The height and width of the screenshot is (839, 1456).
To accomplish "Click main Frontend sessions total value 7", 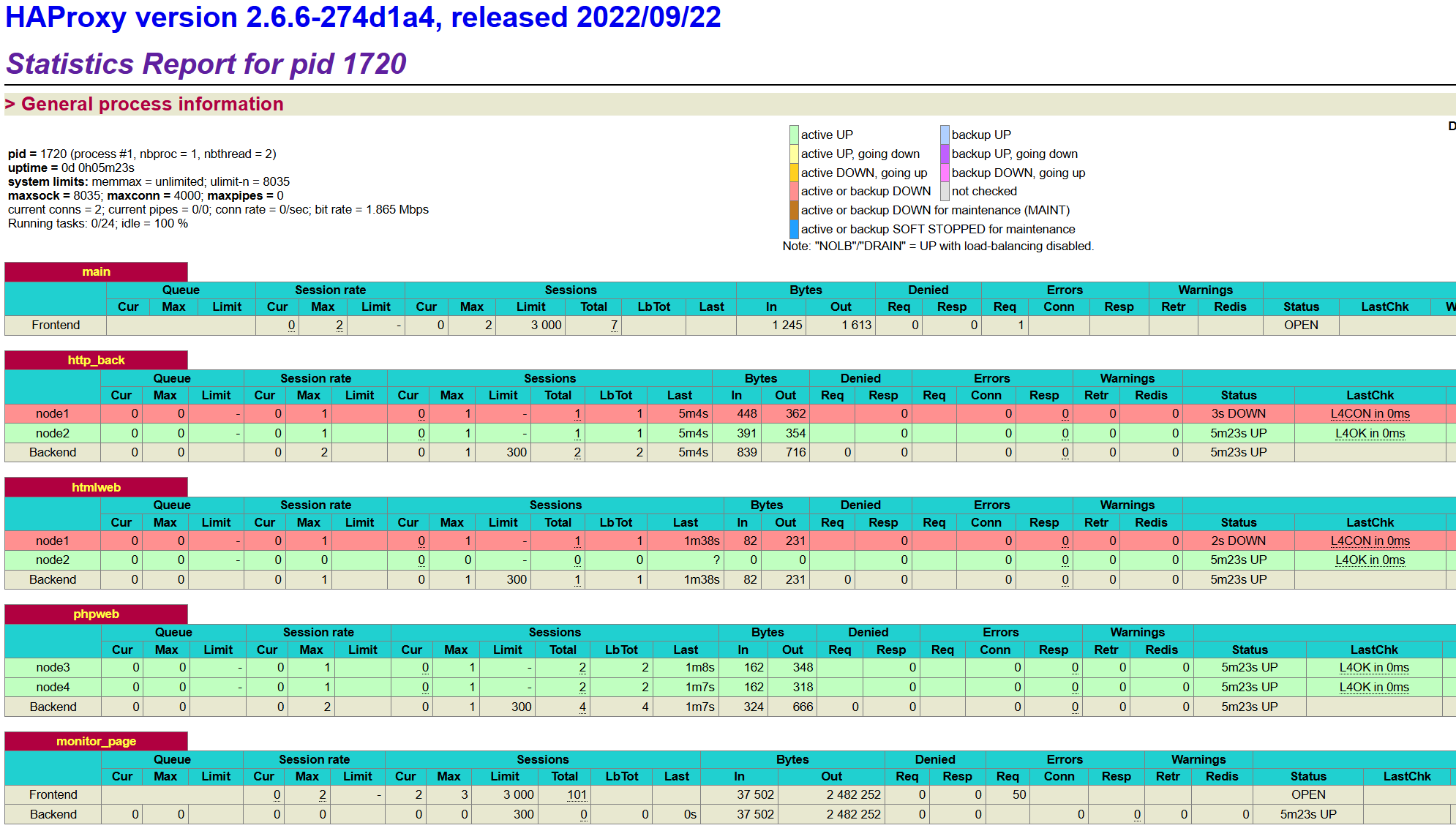I will [x=614, y=326].
